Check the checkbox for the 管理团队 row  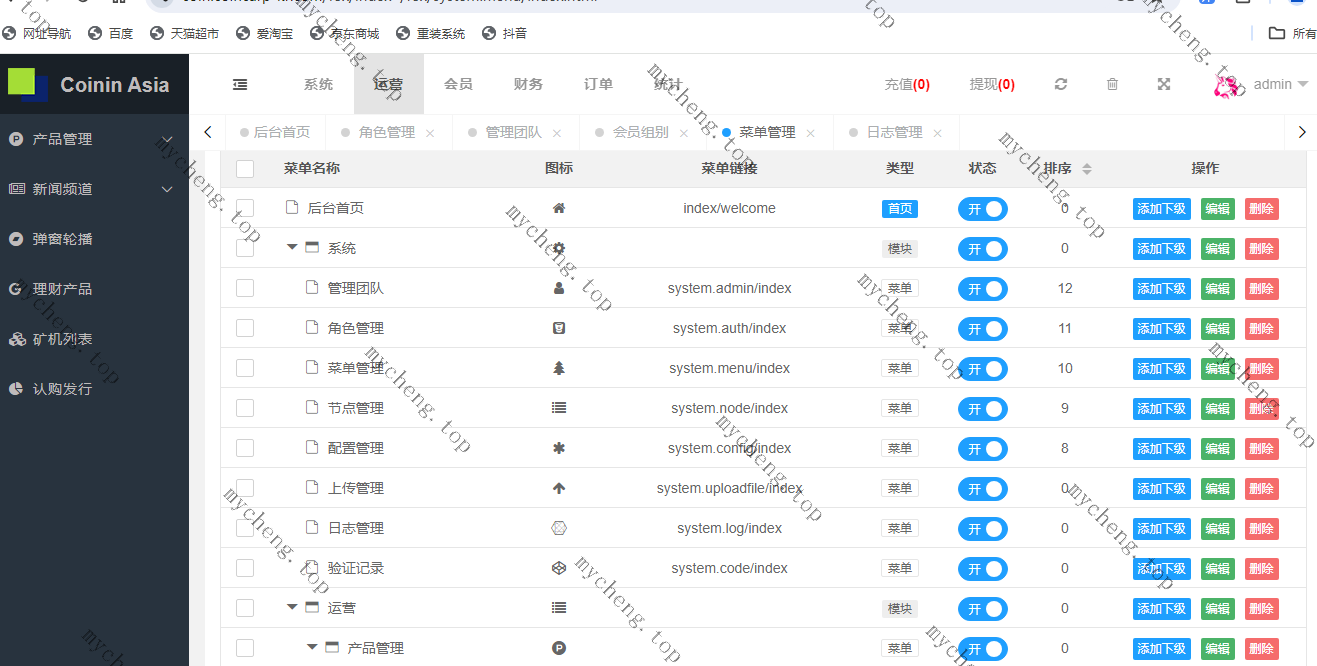pos(245,288)
